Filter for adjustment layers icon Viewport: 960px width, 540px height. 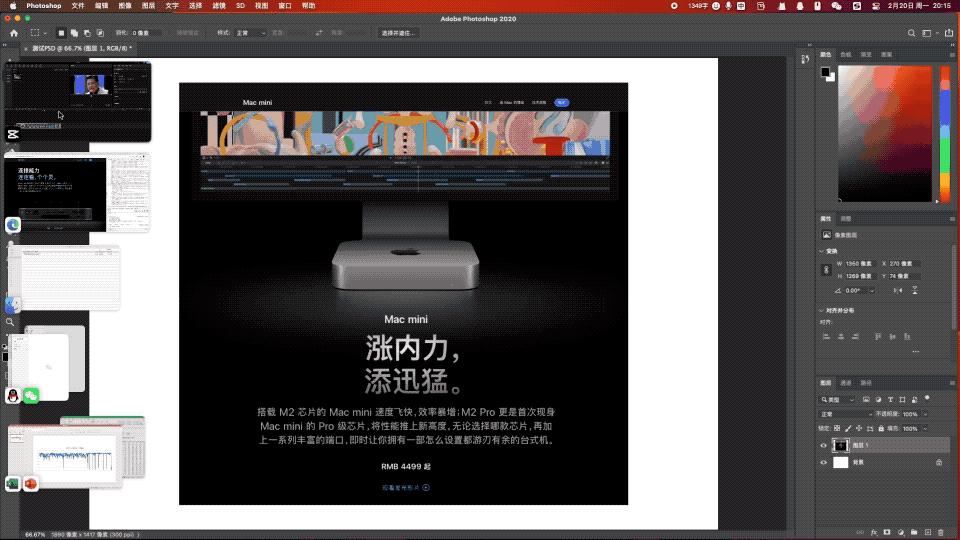click(878, 400)
